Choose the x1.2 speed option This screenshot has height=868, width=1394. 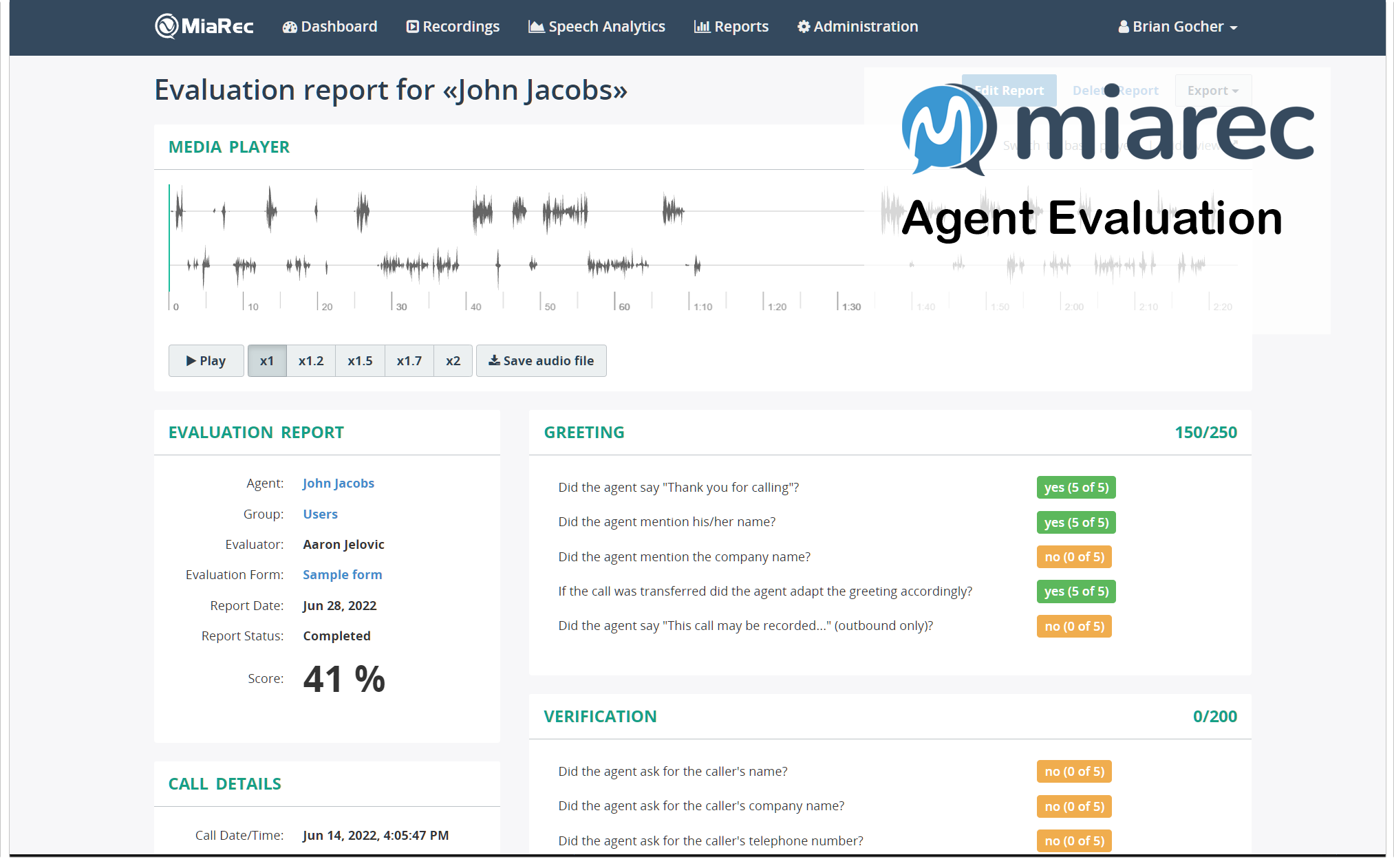311,360
